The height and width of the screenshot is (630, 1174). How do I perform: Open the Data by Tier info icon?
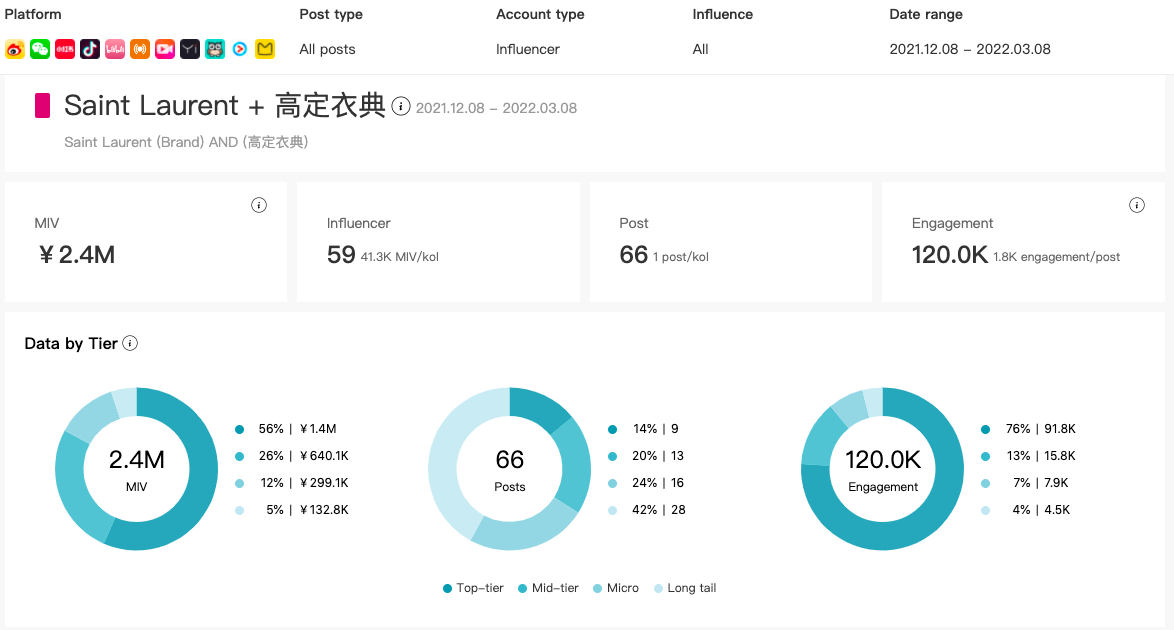point(130,343)
